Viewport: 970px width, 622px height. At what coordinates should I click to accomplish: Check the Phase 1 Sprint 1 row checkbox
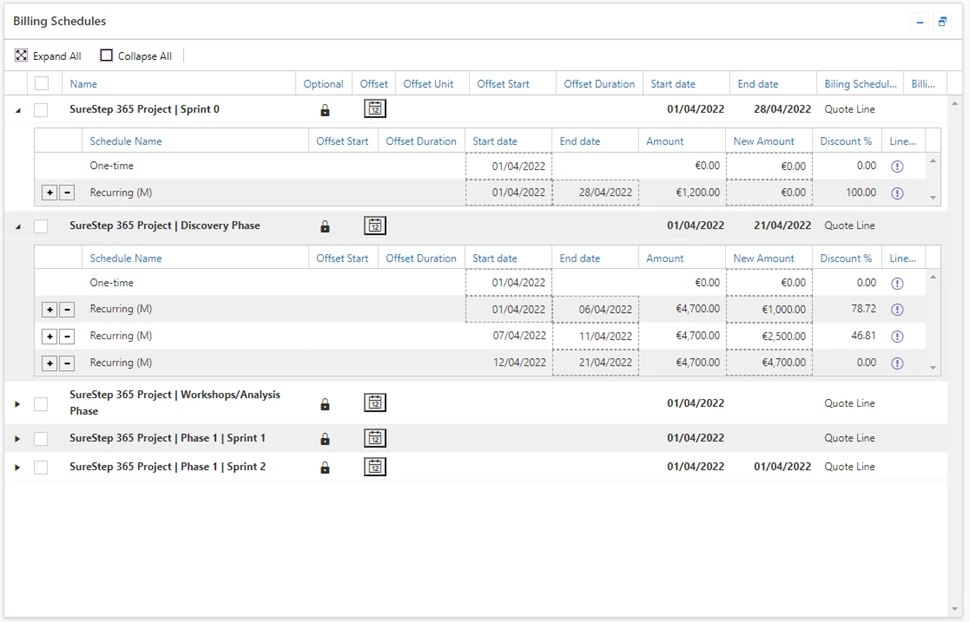41,439
